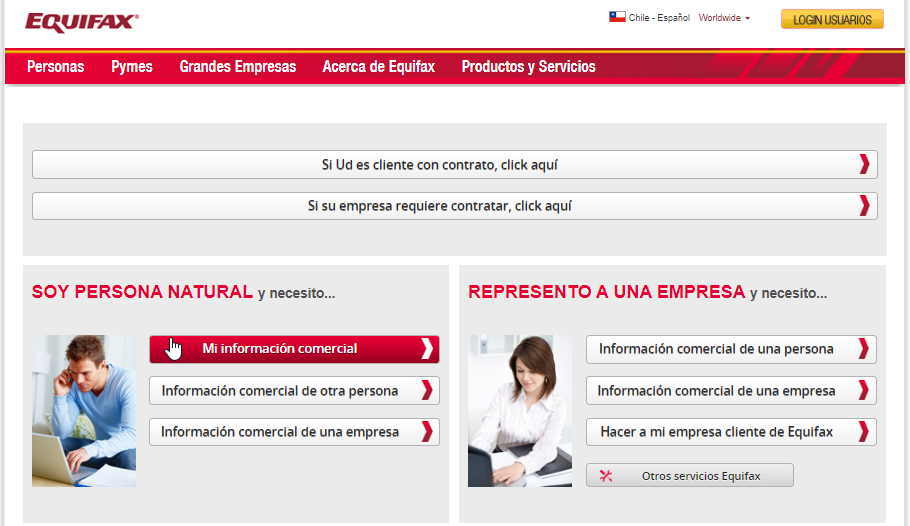Click photo of woman at desk
Screen dimensions: 910x526
[520, 410]
